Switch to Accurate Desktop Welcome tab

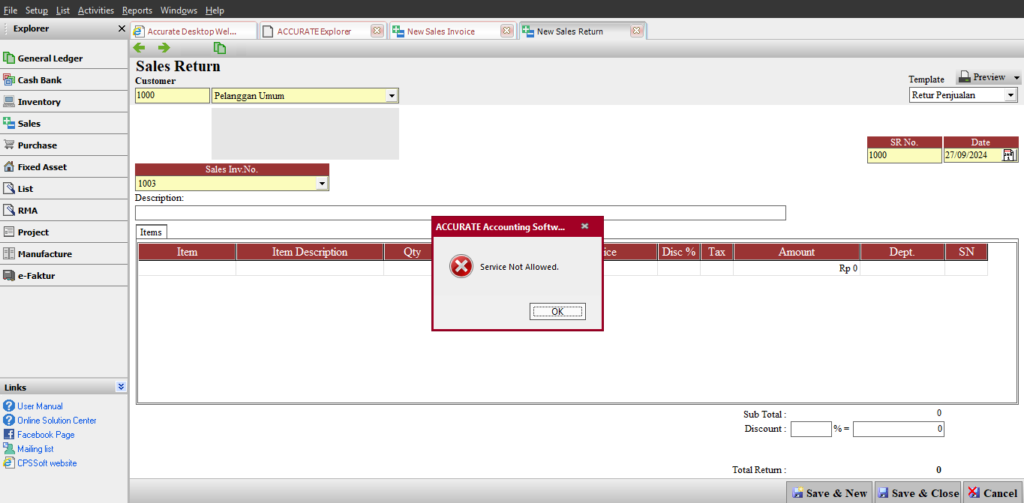193,31
